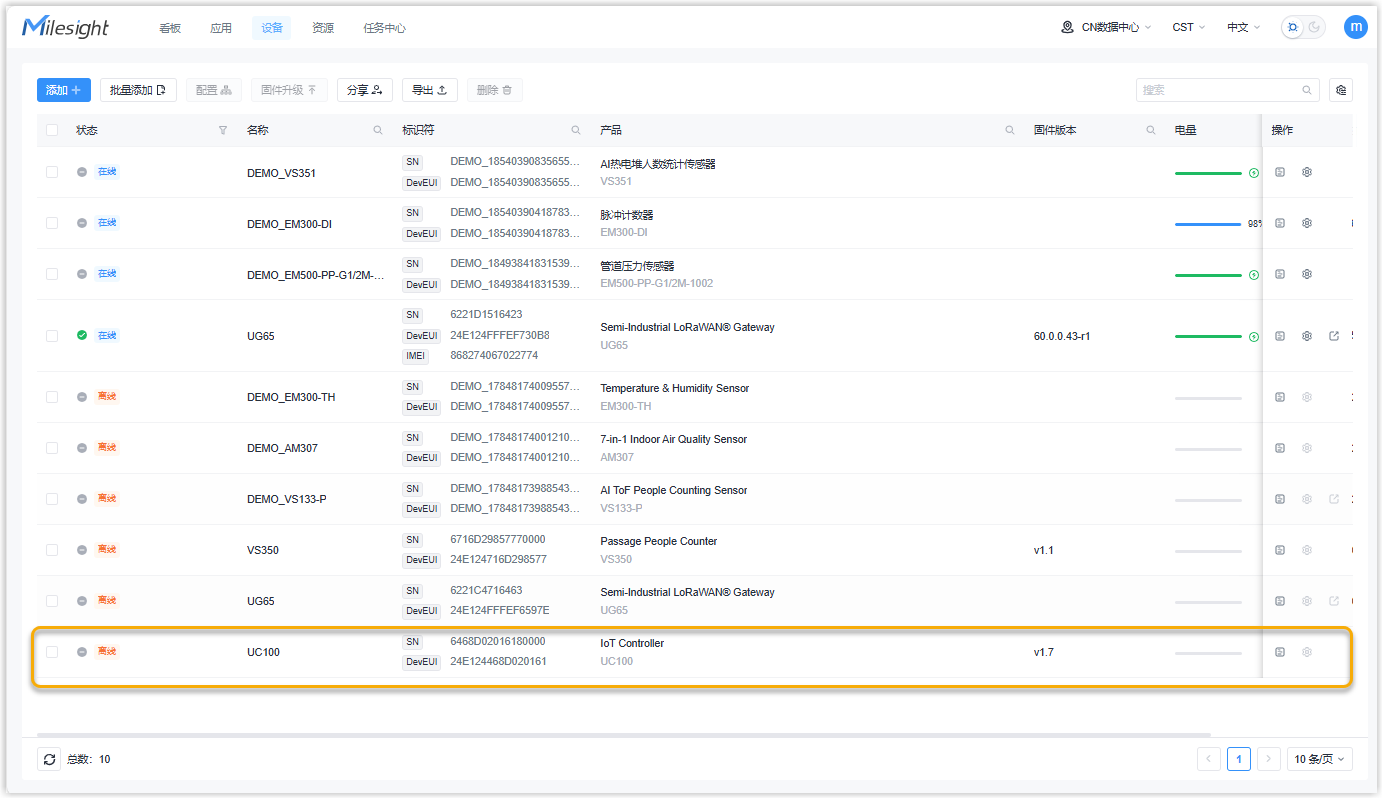Click search icon in 固件版本 column header
Viewport: 1383px width, 799px height.
[x=1151, y=130]
